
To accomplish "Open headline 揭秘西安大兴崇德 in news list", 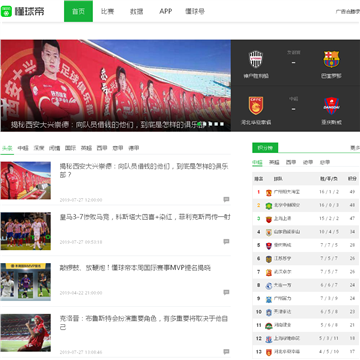I will [144, 170].
